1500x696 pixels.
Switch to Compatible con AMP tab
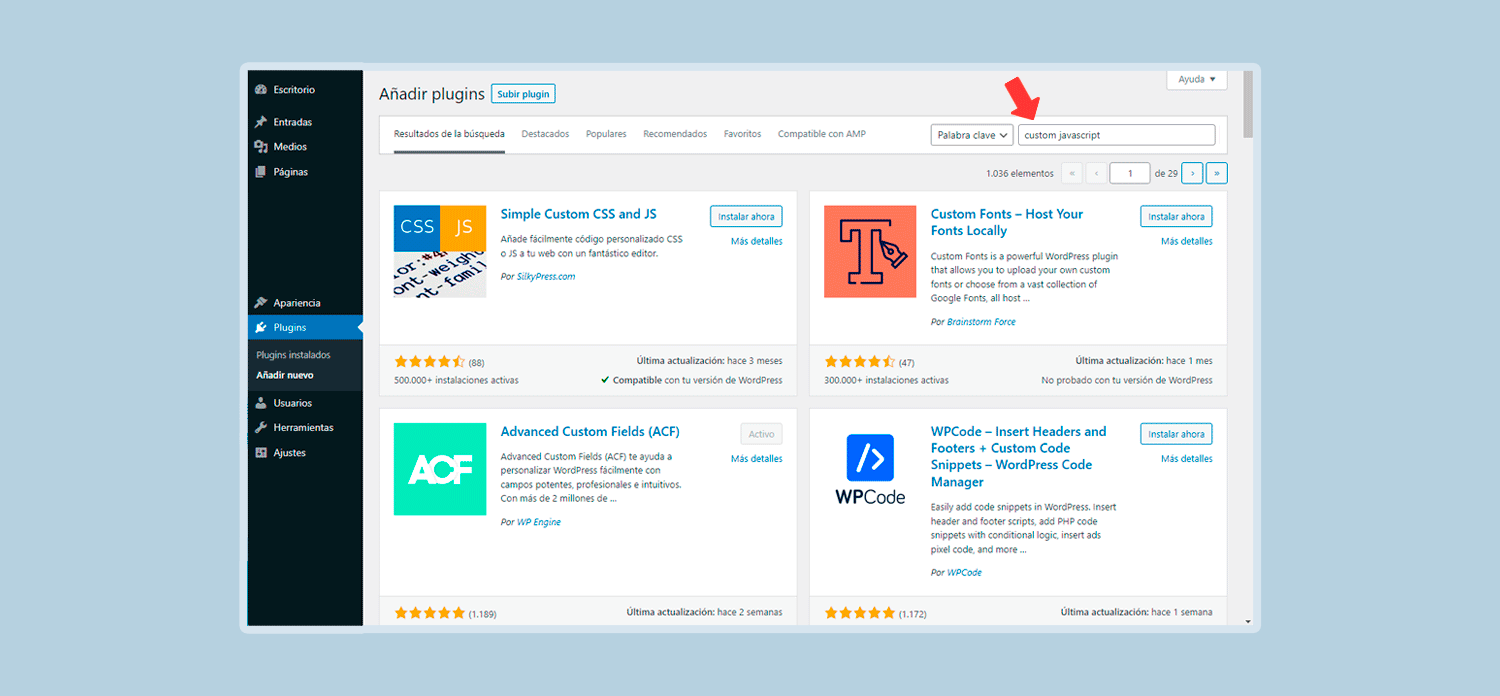pyautogui.click(x=822, y=134)
